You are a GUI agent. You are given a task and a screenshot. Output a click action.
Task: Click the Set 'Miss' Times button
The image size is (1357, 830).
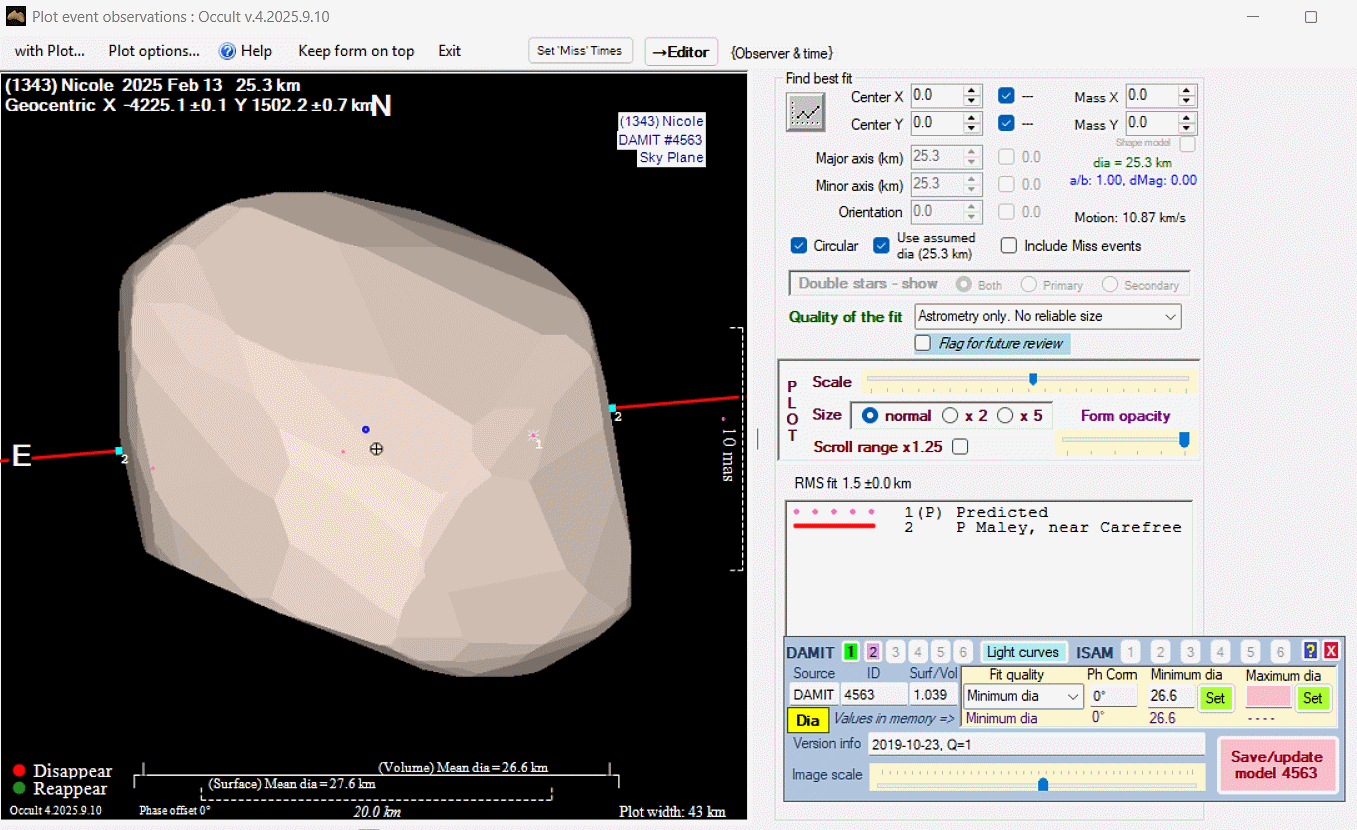(580, 51)
